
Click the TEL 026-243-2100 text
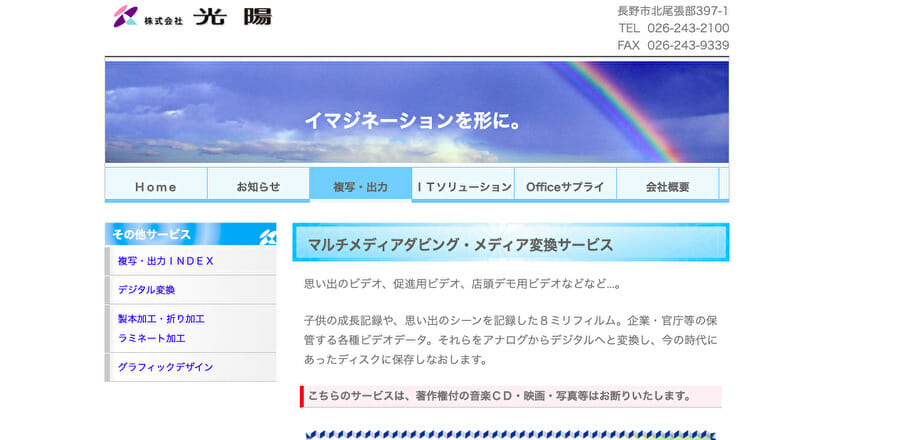(674, 28)
